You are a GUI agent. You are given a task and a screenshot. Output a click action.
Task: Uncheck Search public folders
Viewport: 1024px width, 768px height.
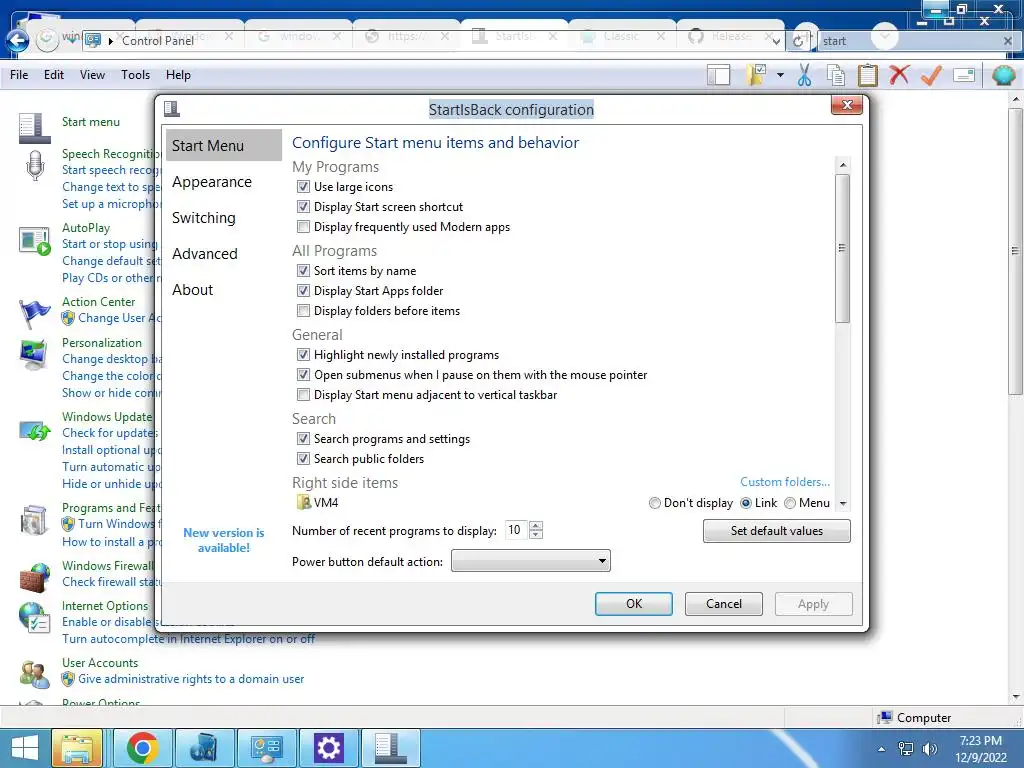point(303,459)
